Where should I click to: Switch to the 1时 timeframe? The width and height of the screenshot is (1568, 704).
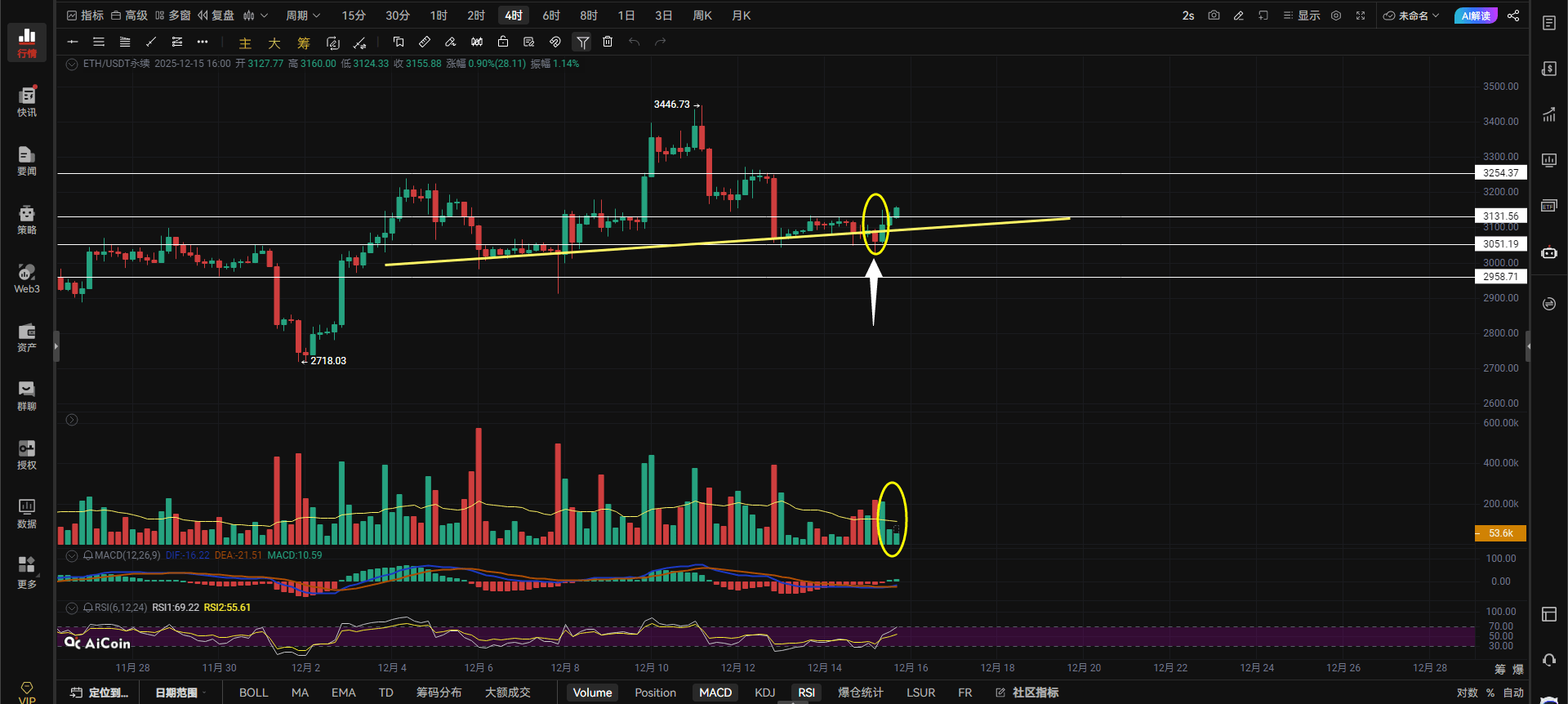(439, 16)
